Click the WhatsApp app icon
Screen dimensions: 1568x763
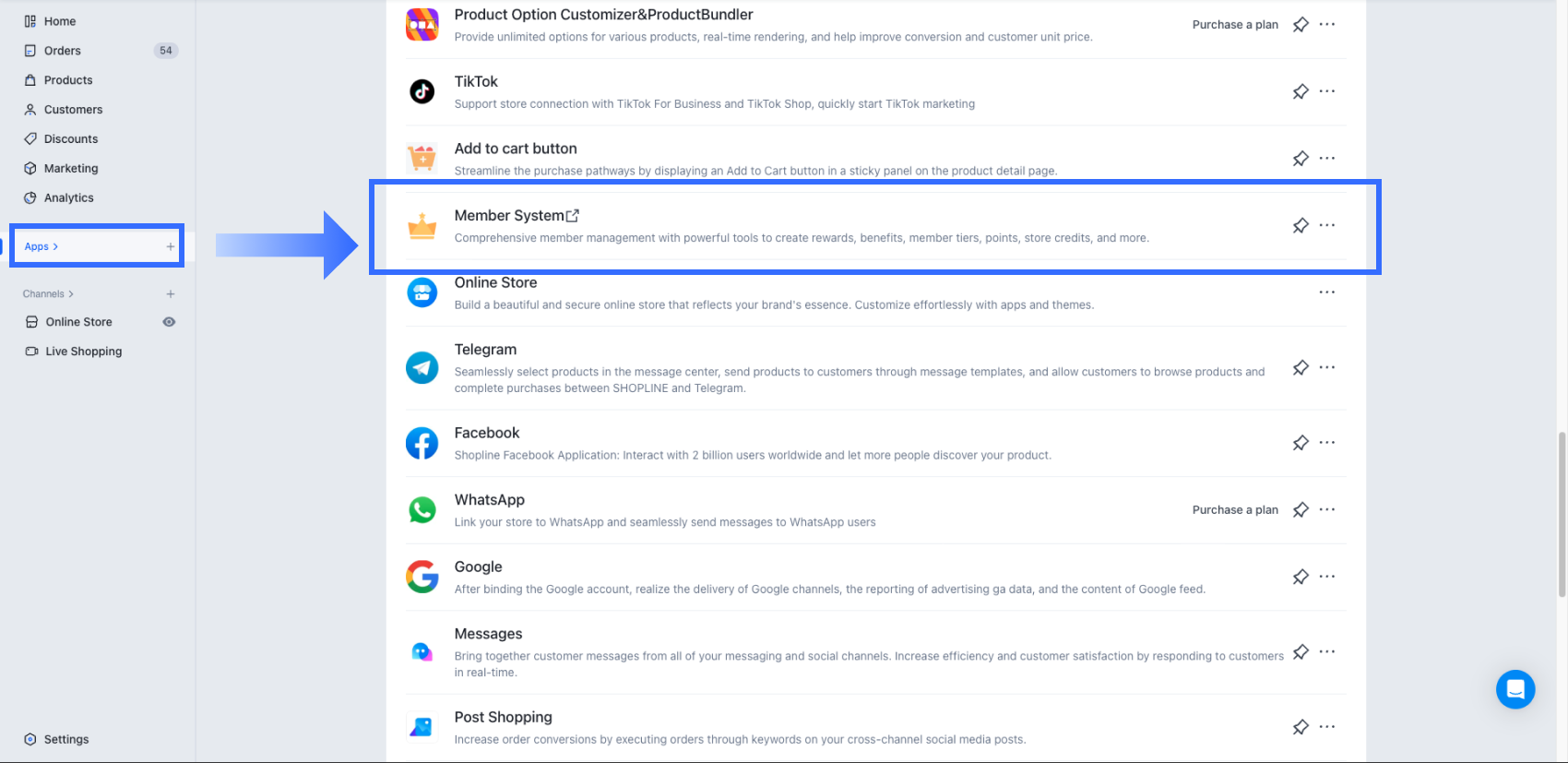point(422,509)
